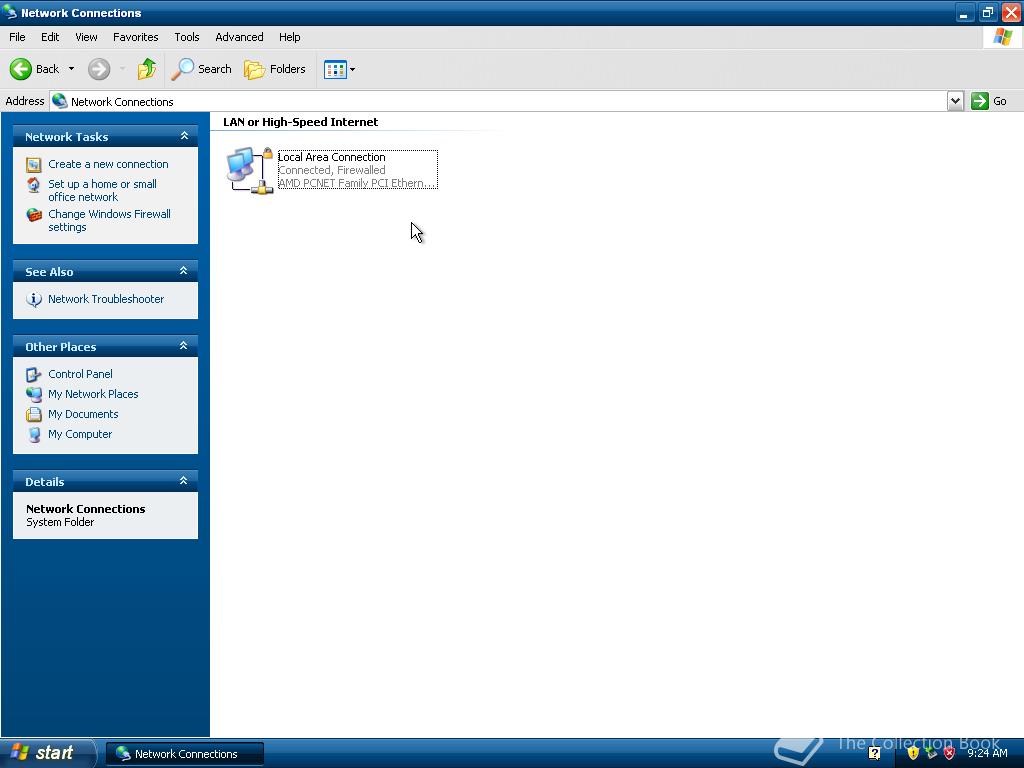Collapse the Other Places panel

(x=184, y=346)
